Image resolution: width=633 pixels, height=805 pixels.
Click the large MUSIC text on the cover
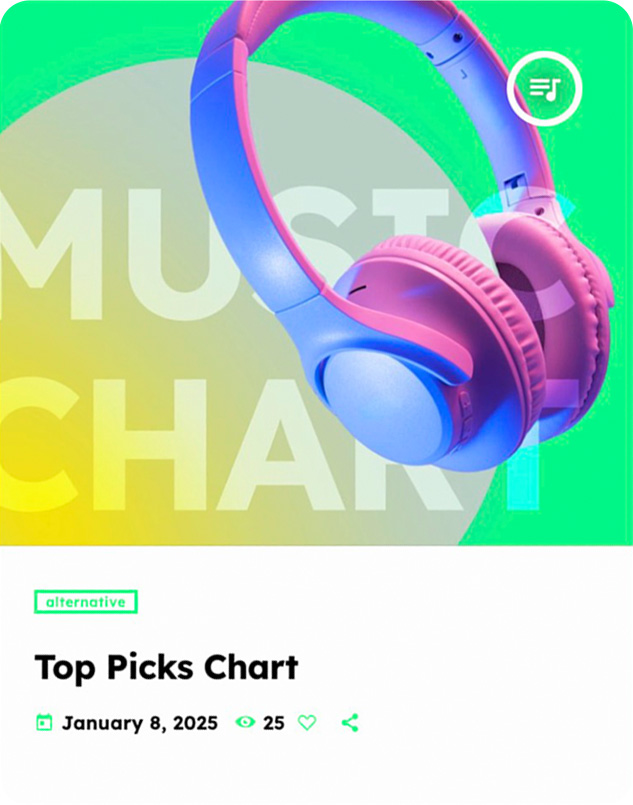click(287, 254)
